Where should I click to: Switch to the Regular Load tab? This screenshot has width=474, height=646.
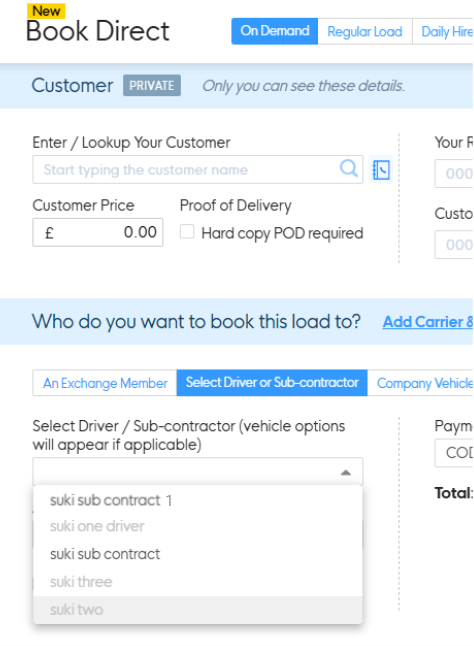click(365, 31)
